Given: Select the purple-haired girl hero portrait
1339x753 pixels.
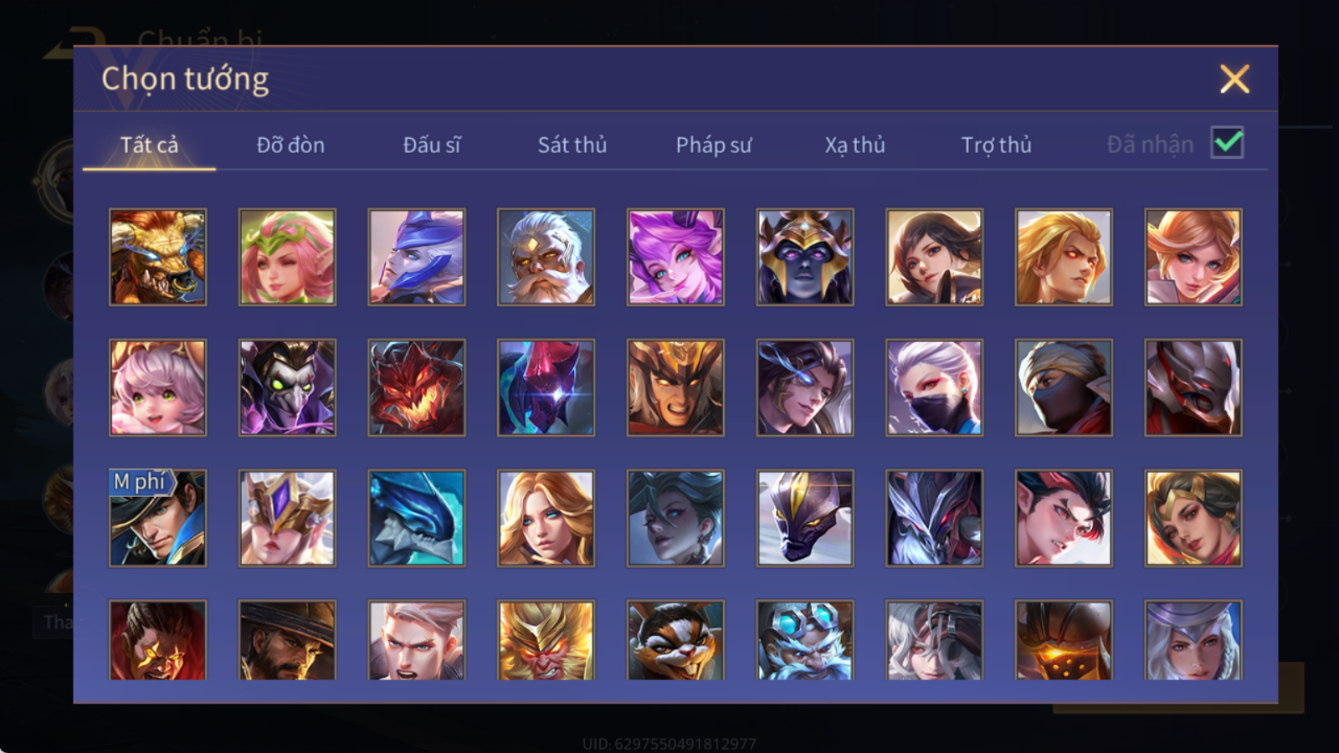Looking at the screenshot, I should point(675,257).
